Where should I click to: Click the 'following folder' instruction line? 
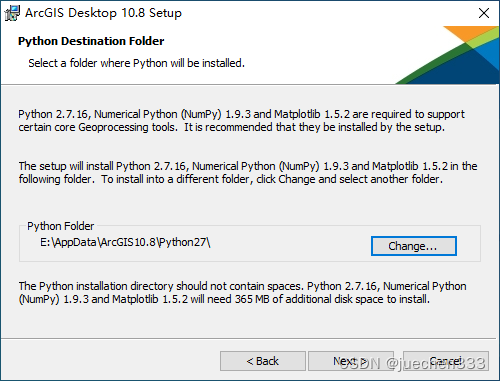[x=231, y=179]
